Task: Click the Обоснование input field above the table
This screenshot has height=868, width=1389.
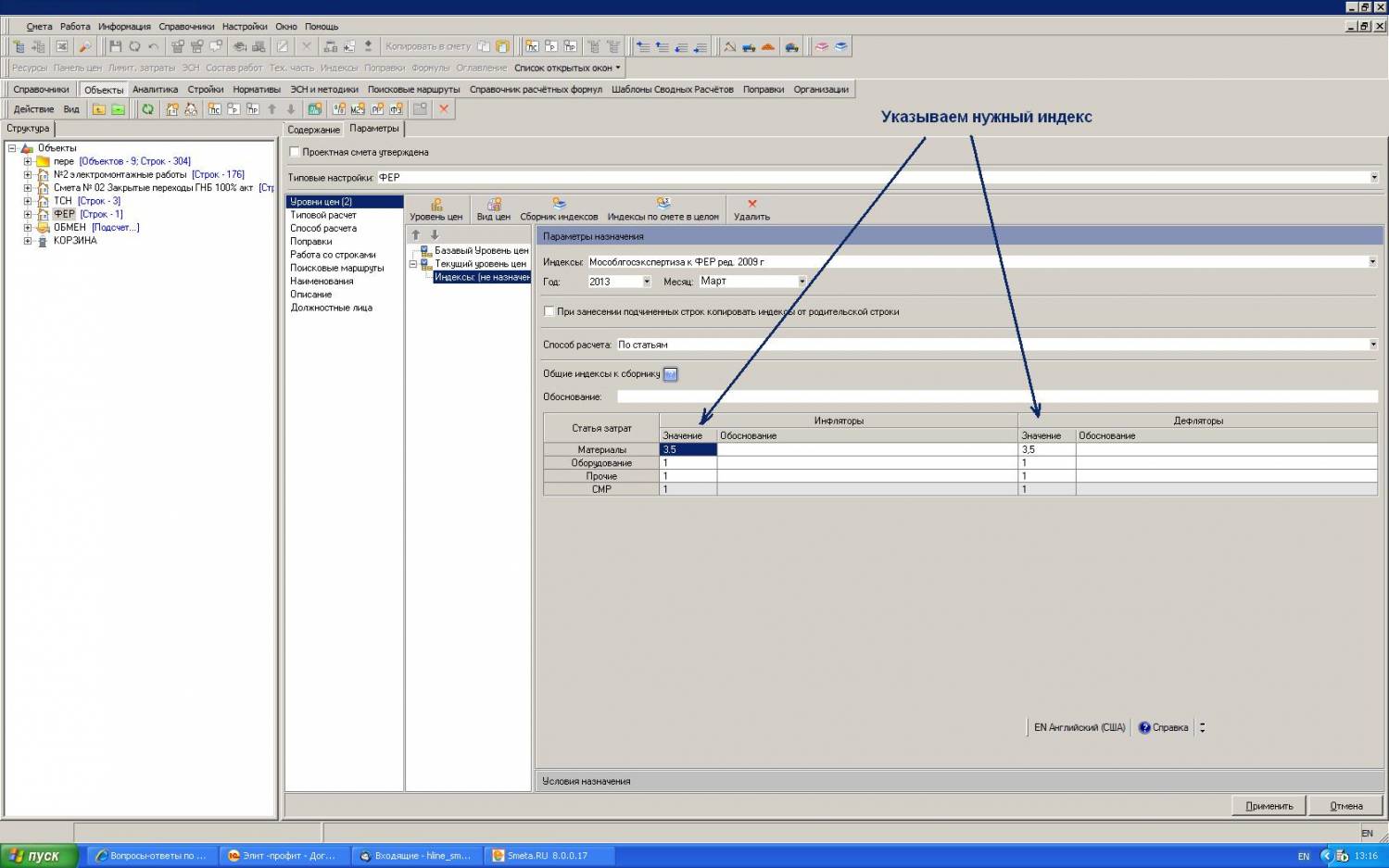Action: point(997,396)
